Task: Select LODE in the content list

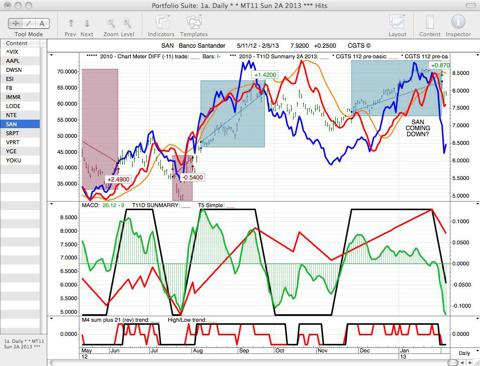Action: point(20,106)
